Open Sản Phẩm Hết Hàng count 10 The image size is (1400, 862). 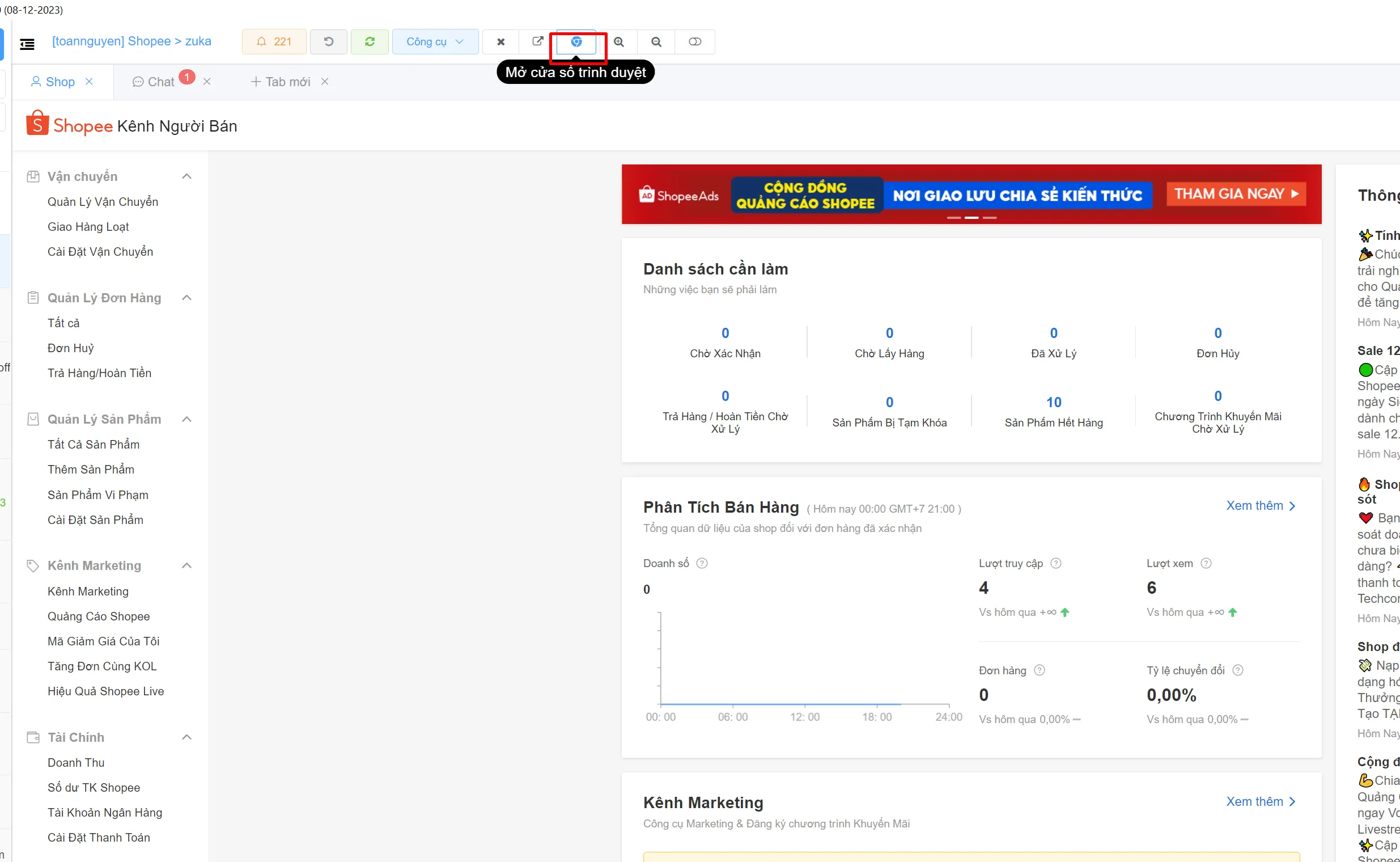click(1054, 403)
